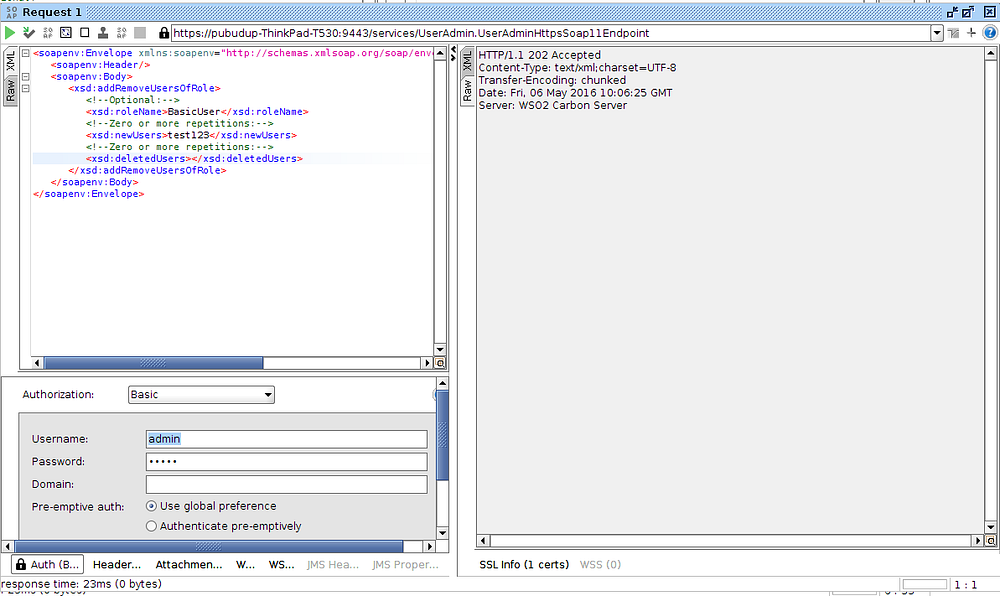
Task: Open the JMS Hea... tab
Action: click(333, 564)
